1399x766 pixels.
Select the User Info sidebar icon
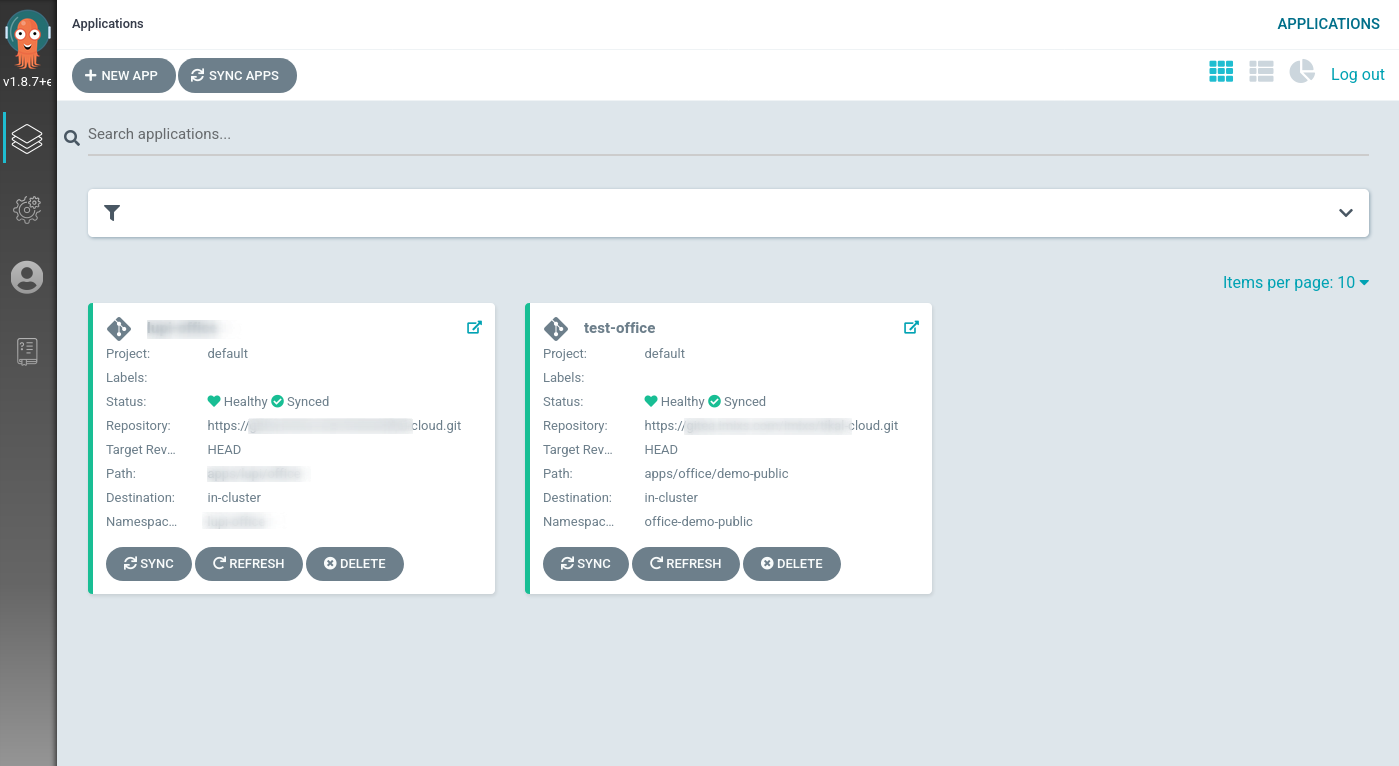[28, 278]
